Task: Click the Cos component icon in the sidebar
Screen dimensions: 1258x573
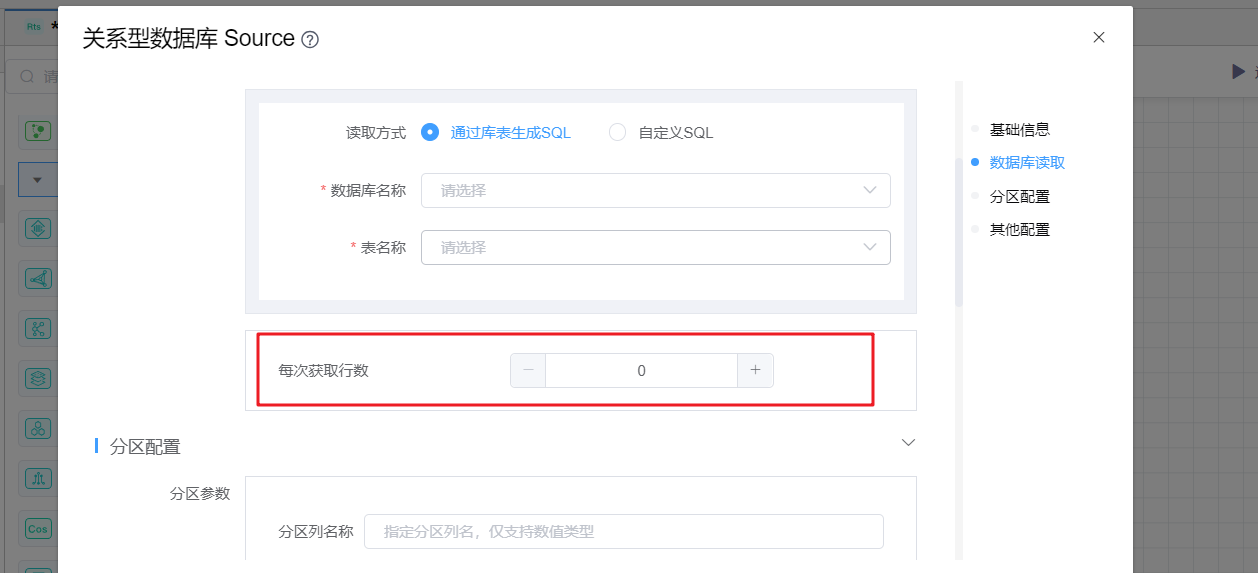Action: coord(38,528)
